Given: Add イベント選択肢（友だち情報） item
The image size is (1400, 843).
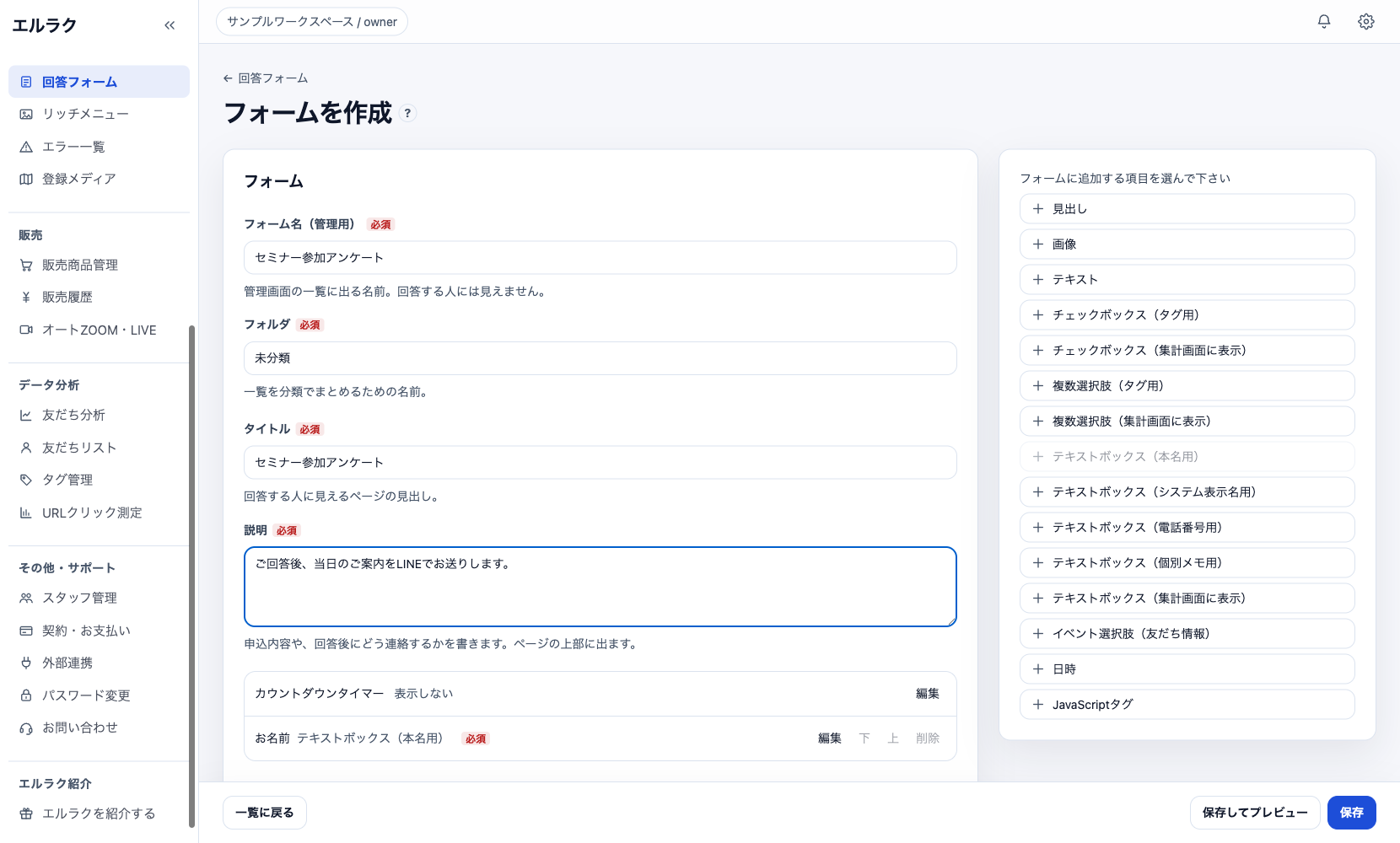Looking at the screenshot, I should click(x=1187, y=633).
